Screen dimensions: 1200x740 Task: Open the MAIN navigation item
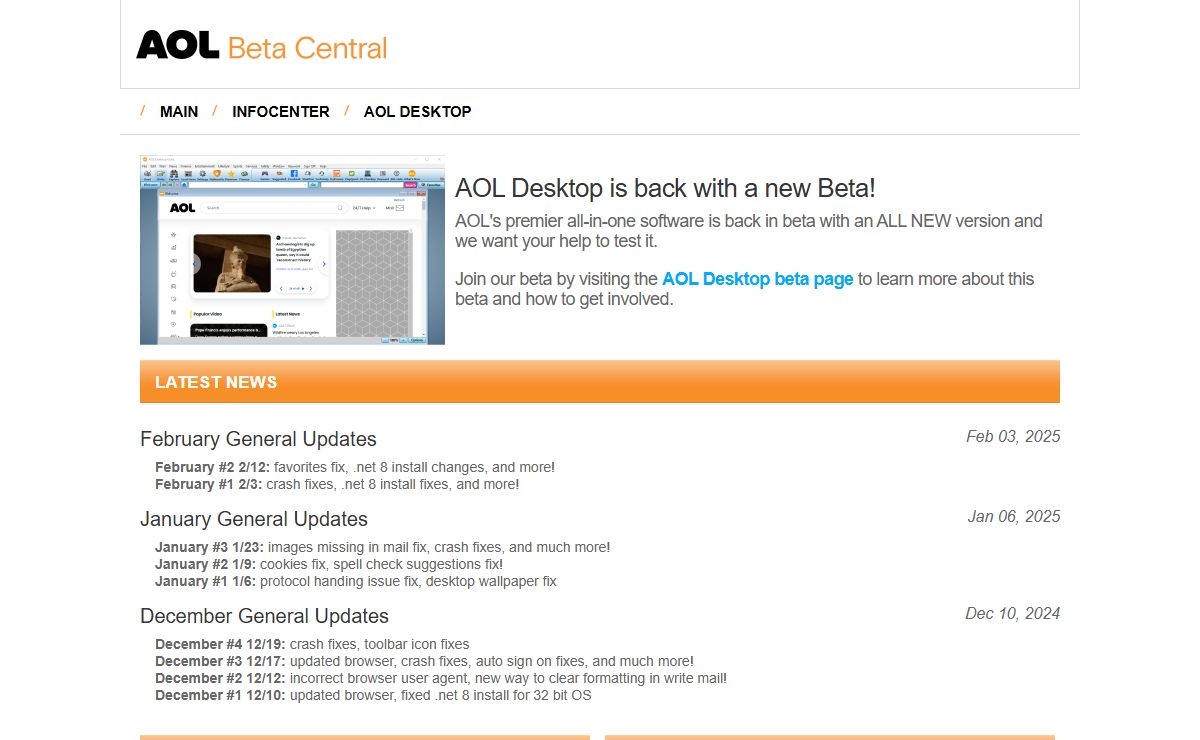pos(179,112)
